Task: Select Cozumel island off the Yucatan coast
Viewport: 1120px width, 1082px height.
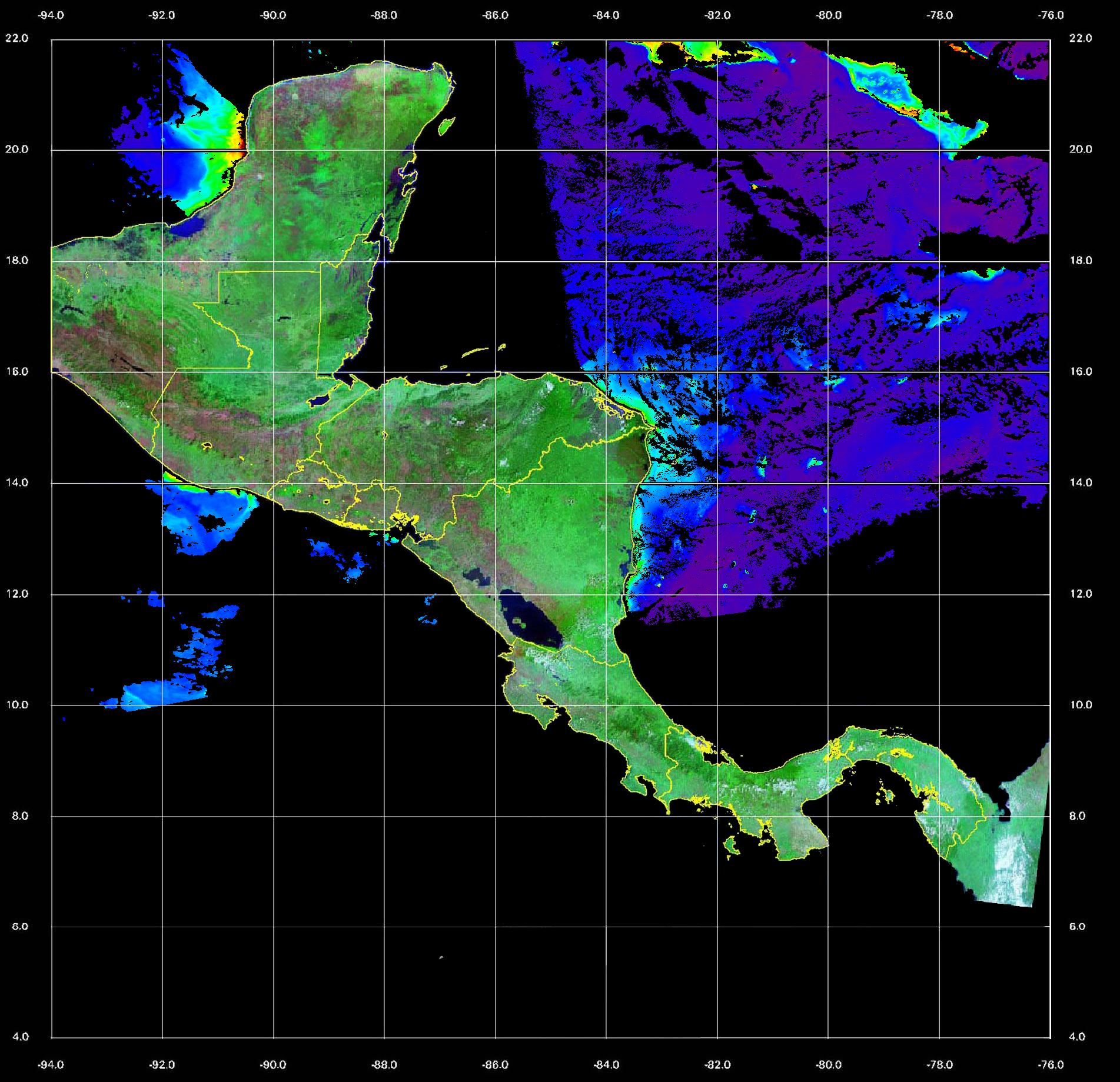Action: tap(446, 125)
